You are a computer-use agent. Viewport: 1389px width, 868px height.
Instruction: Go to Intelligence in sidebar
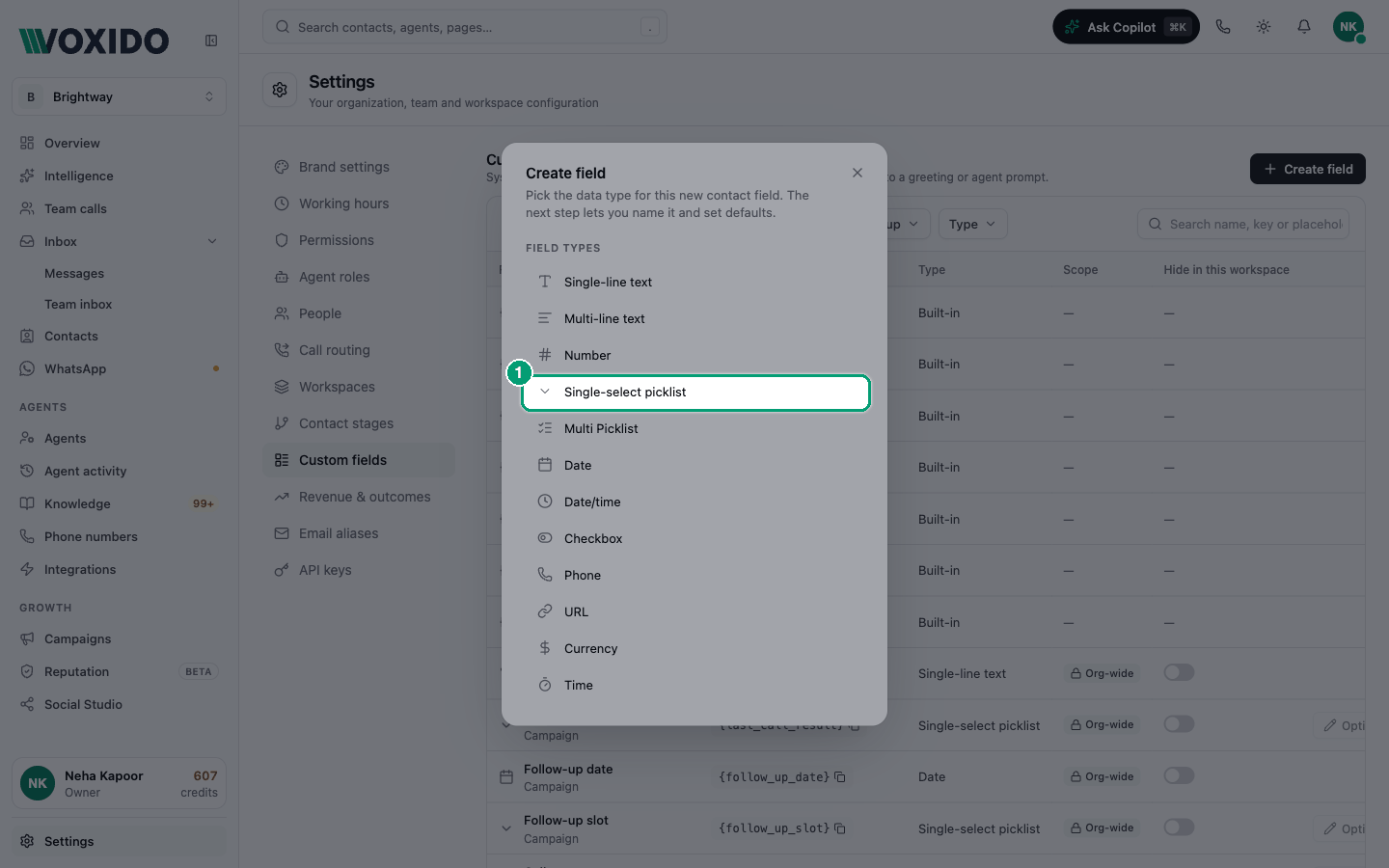pos(120,176)
